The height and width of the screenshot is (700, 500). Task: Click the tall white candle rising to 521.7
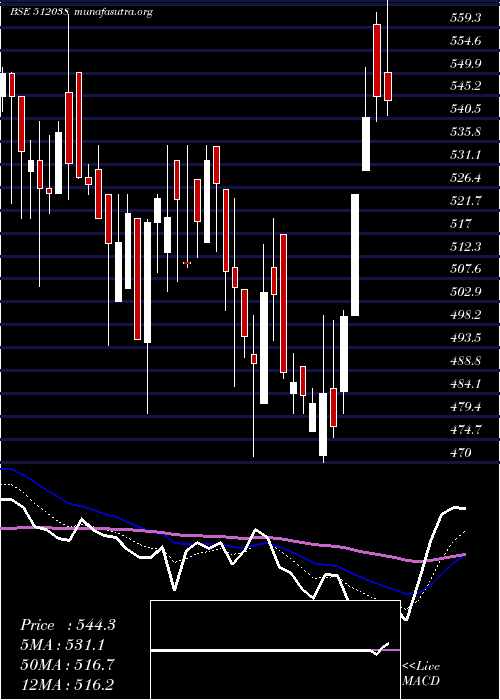[x=355, y=255]
